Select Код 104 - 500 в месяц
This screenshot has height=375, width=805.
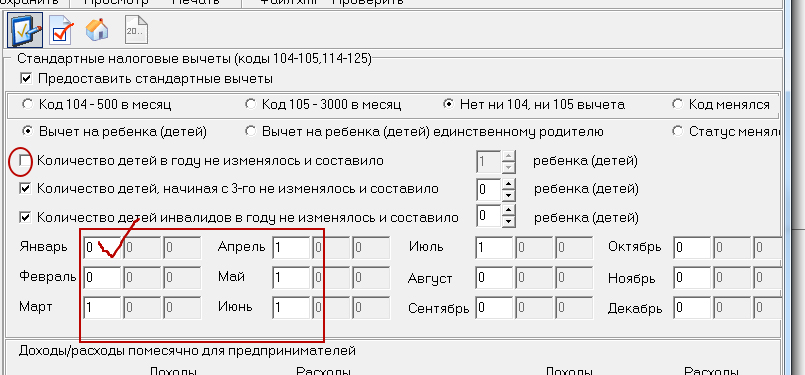(27, 104)
